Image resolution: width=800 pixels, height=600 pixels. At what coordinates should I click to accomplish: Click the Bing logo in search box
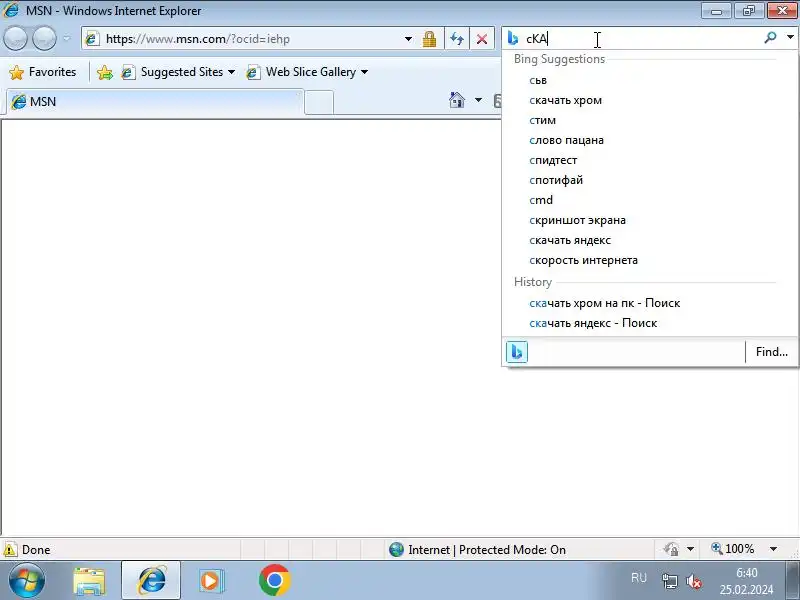point(513,38)
